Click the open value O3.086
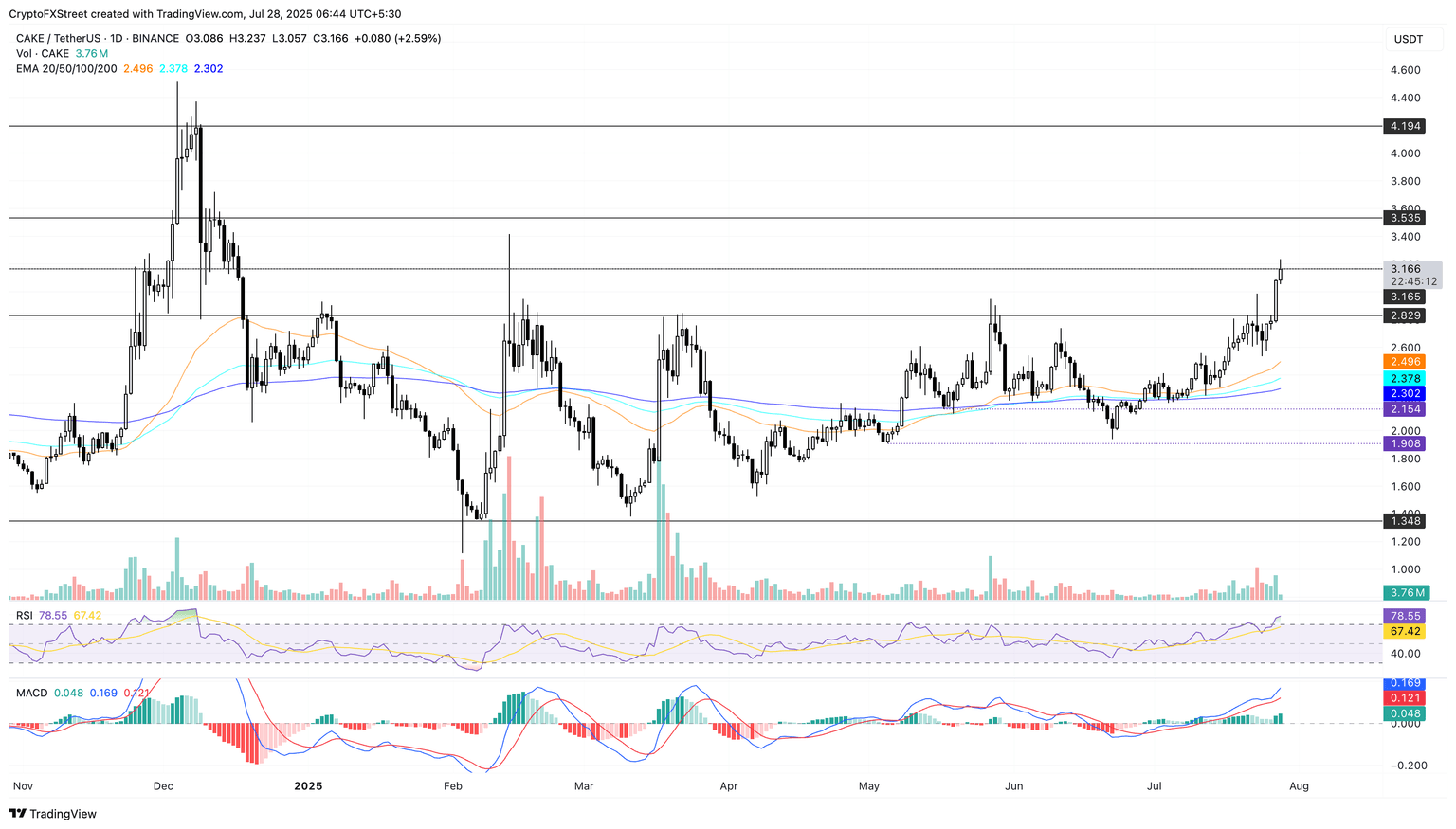1456x829 pixels. click(204, 38)
